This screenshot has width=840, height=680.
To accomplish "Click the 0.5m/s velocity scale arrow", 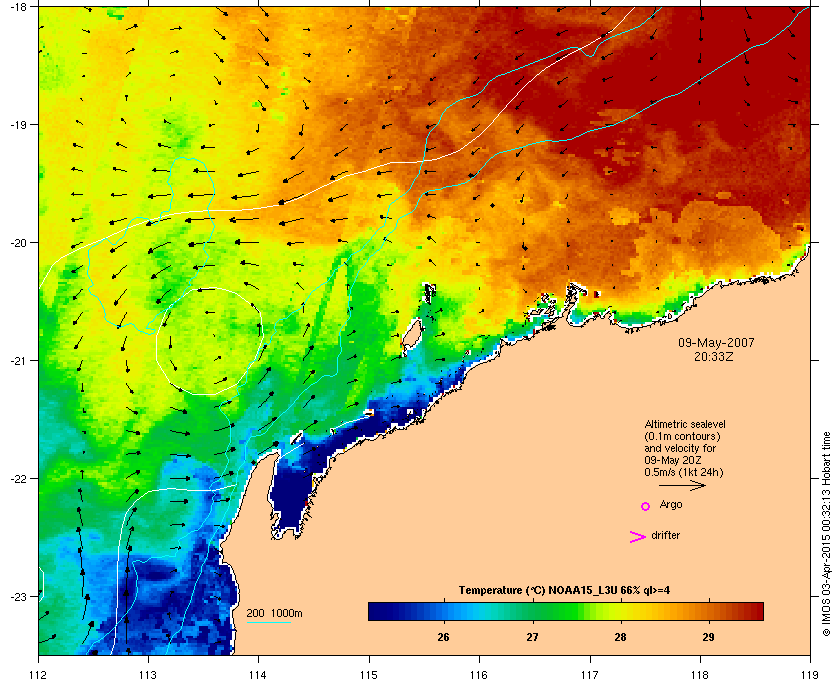I will 682,485.
